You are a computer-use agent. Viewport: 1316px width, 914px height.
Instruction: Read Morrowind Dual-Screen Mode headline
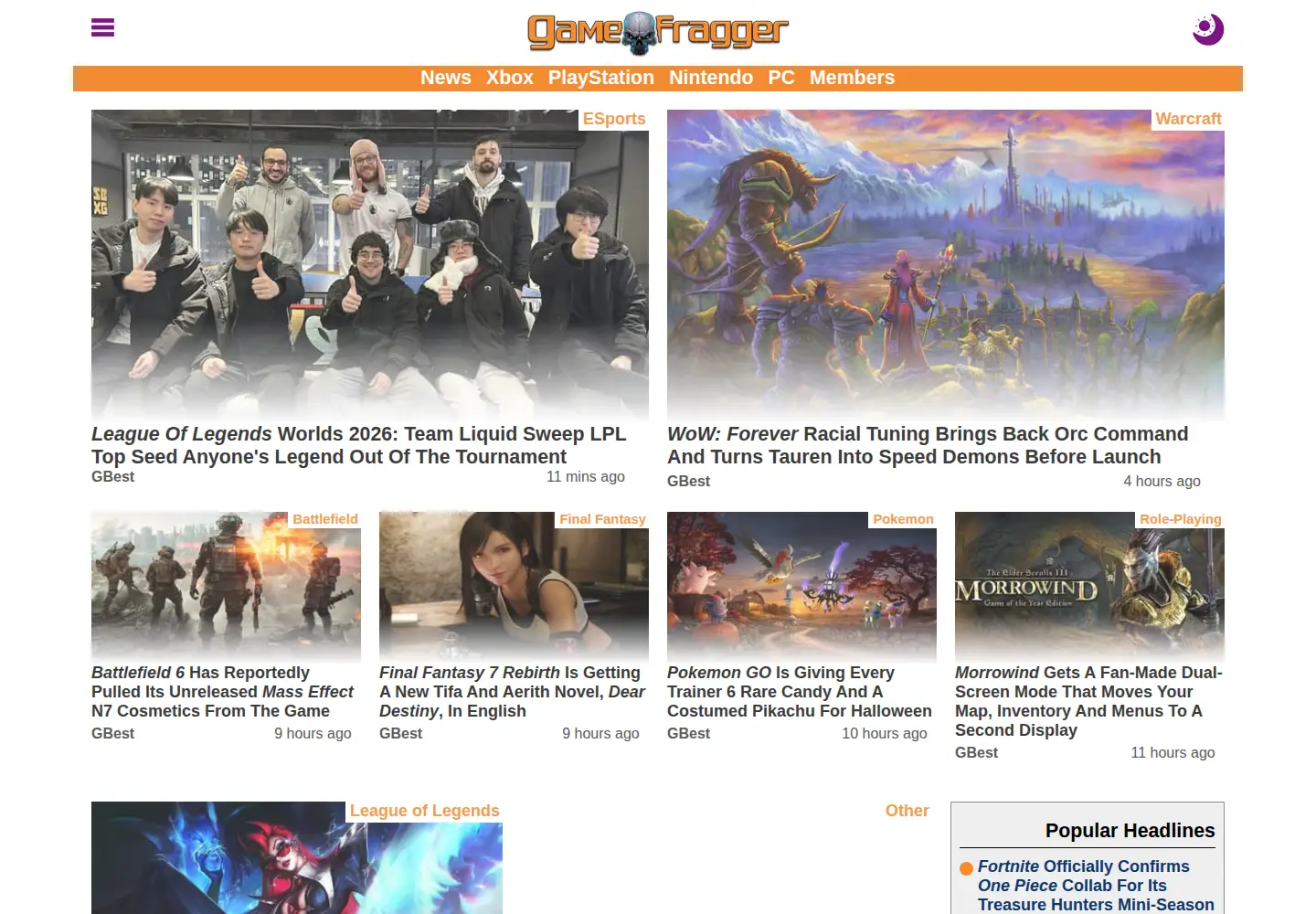[x=1088, y=701]
